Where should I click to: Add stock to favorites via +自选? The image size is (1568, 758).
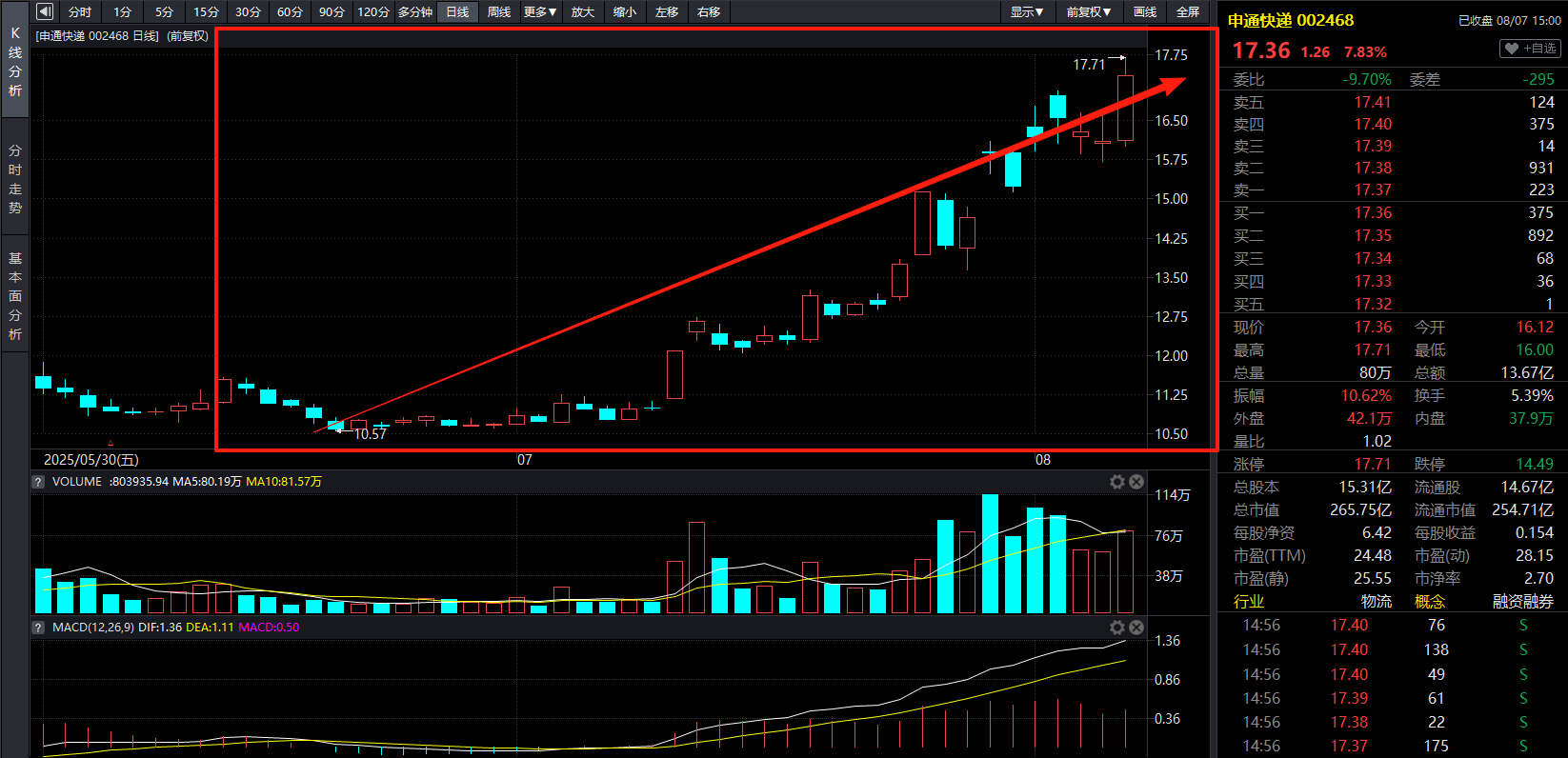(x=1529, y=49)
